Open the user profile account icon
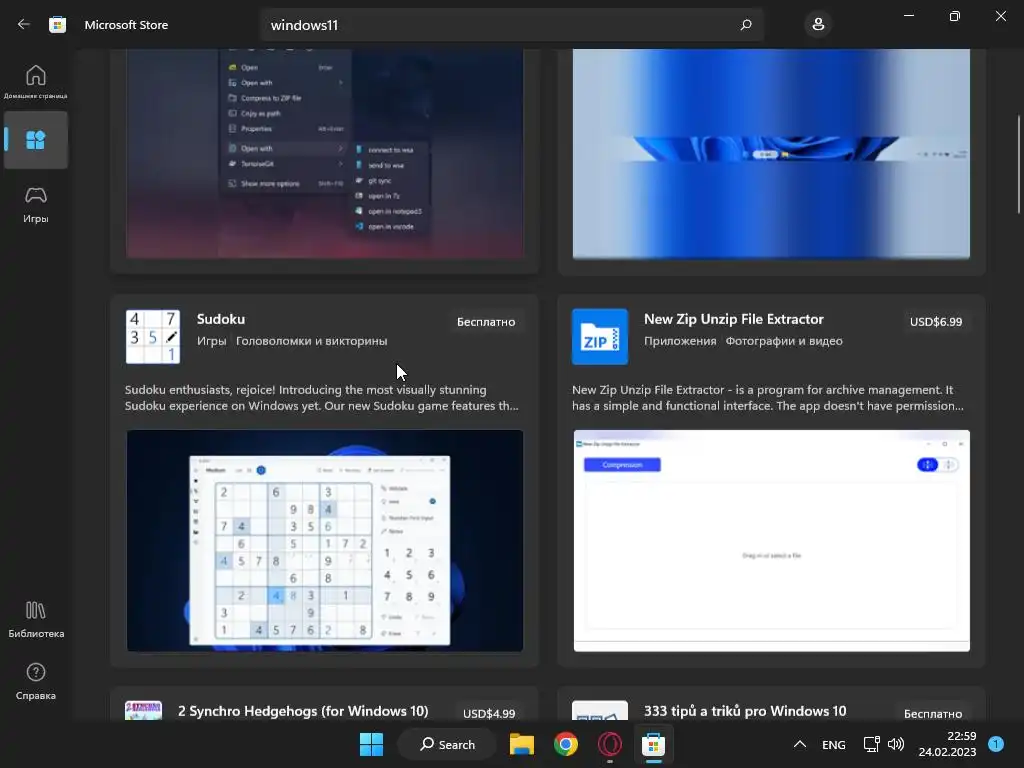 (818, 25)
